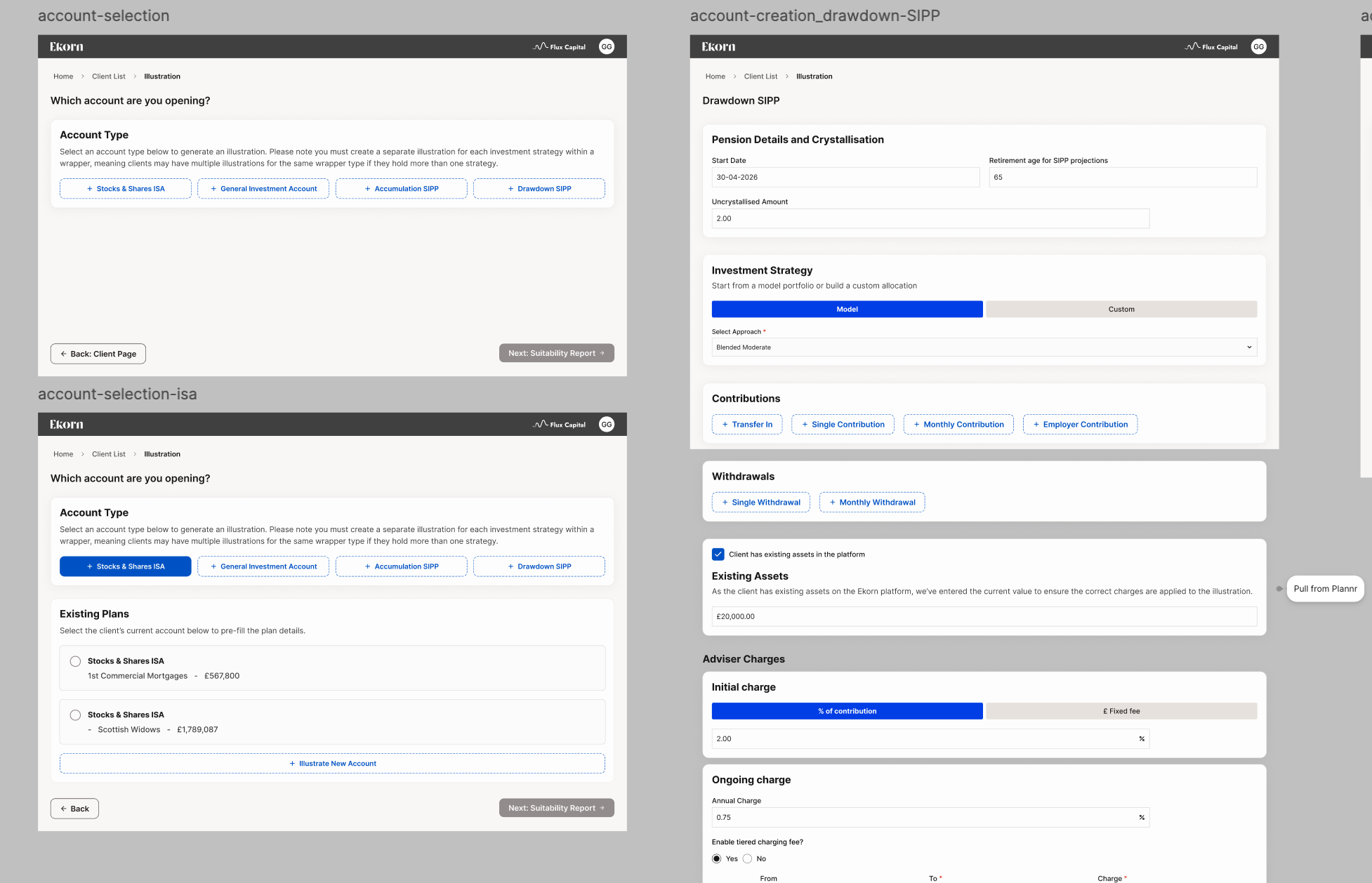Select the Scottish Widows ISA radio option
Viewport: 1372px width, 883px height.
[75, 715]
